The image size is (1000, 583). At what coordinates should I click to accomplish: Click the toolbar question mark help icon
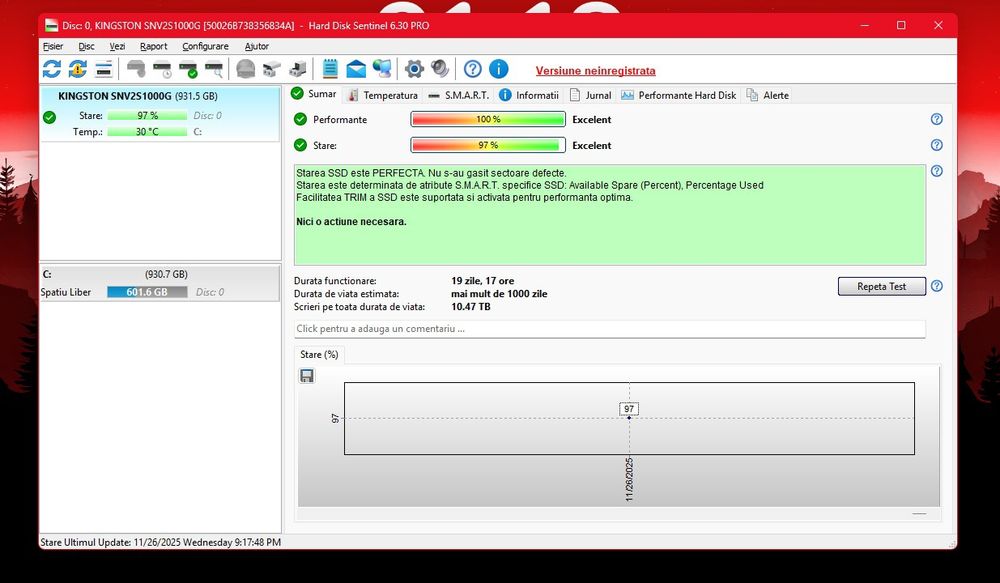click(473, 69)
